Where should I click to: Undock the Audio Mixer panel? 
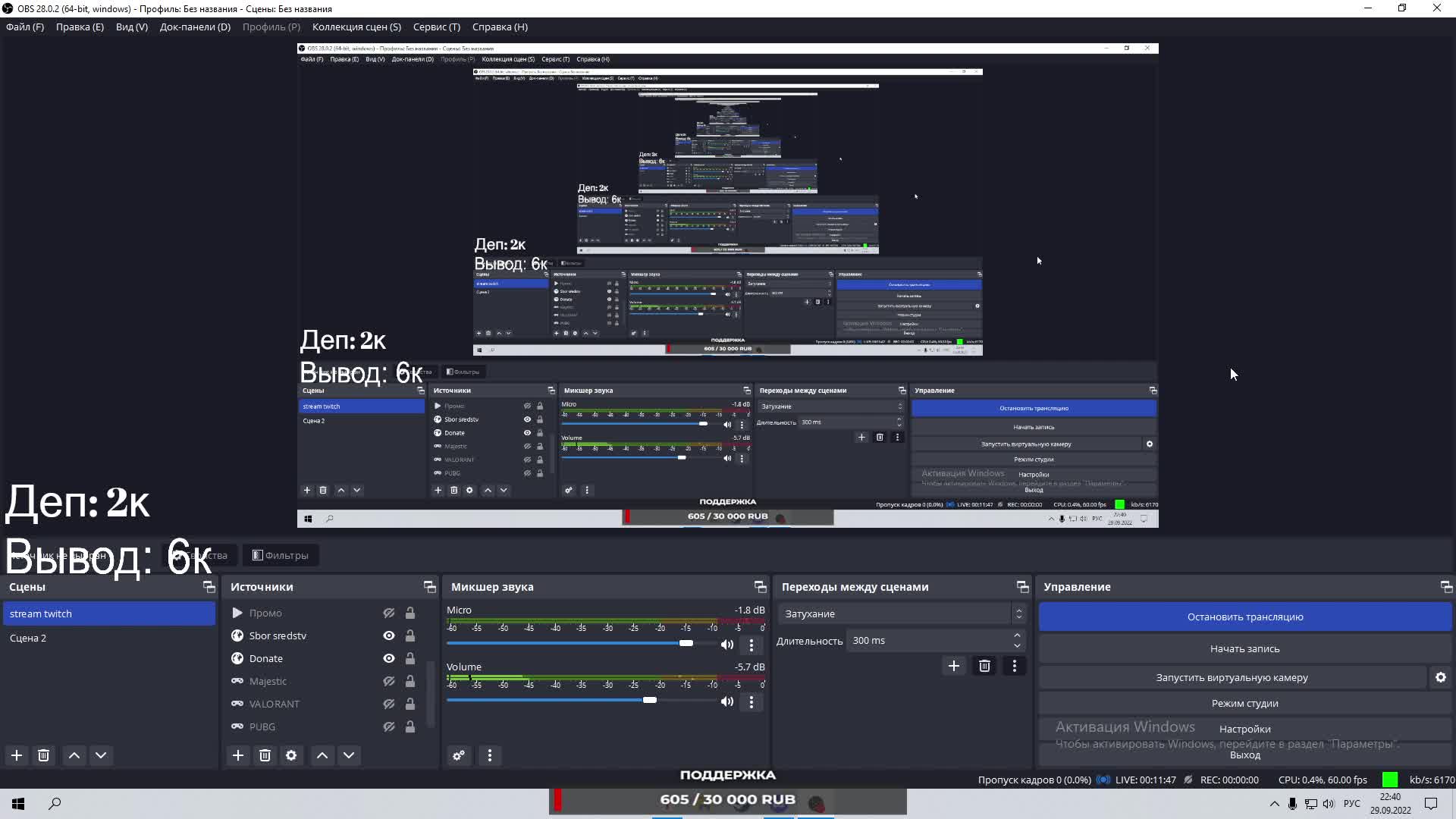(x=761, y=587)
